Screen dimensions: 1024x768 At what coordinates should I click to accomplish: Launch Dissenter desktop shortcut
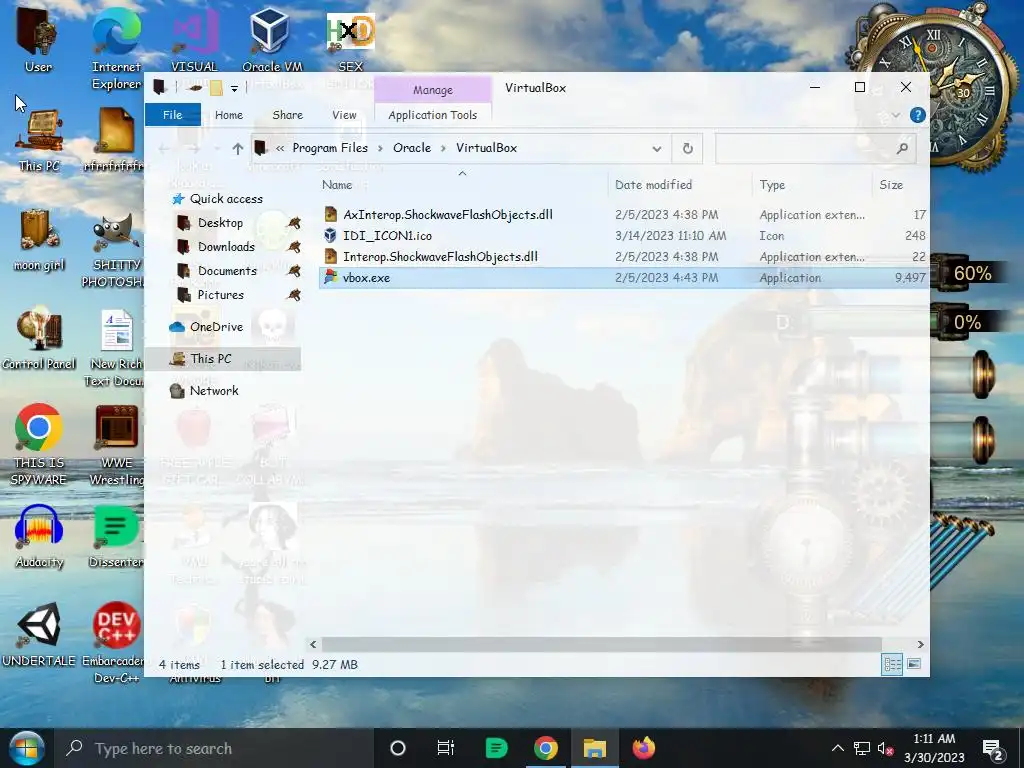tap(116, 537)
